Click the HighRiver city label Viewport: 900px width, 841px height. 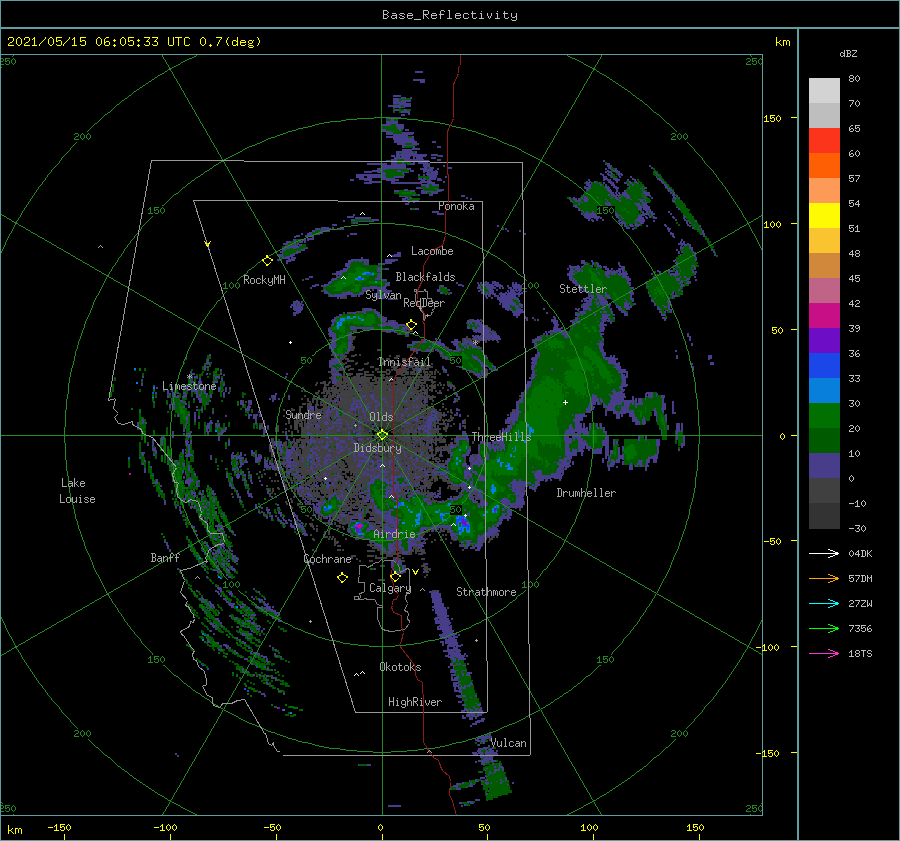(x=415, y=702)
